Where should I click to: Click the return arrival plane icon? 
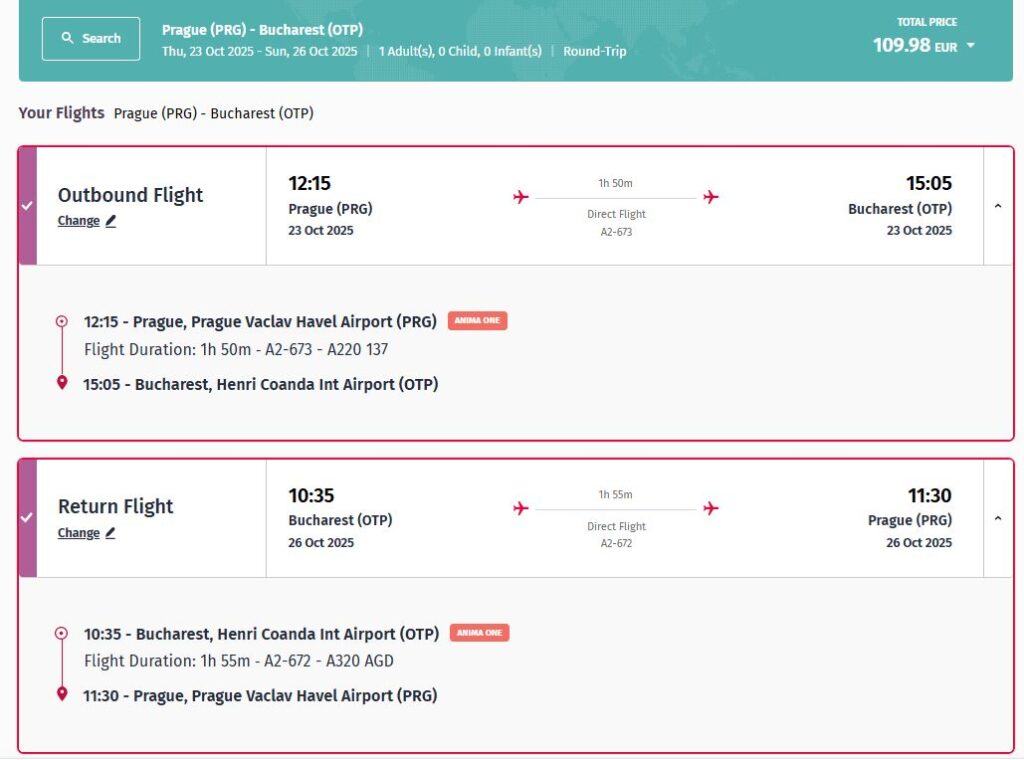coord(711,509)
